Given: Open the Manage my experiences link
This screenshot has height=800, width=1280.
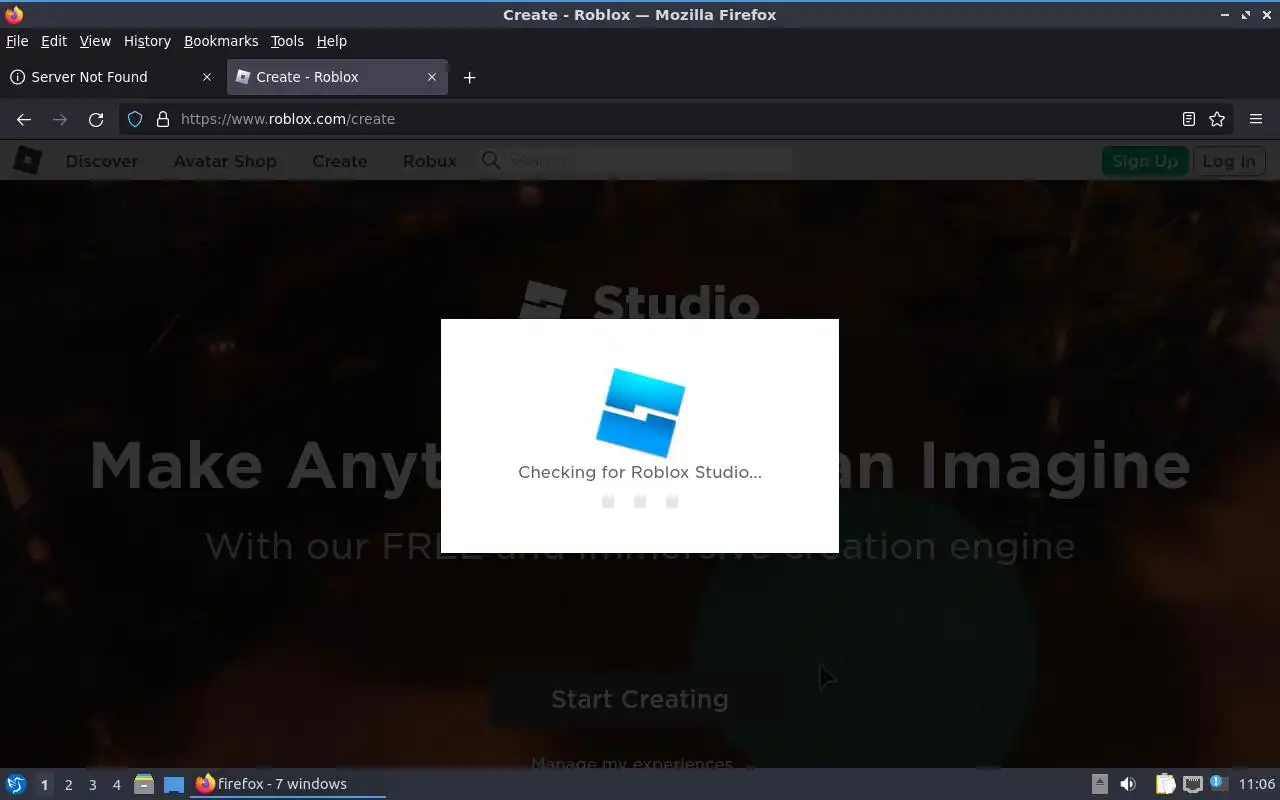Looking at the screenshot, I should pos(632,763).
